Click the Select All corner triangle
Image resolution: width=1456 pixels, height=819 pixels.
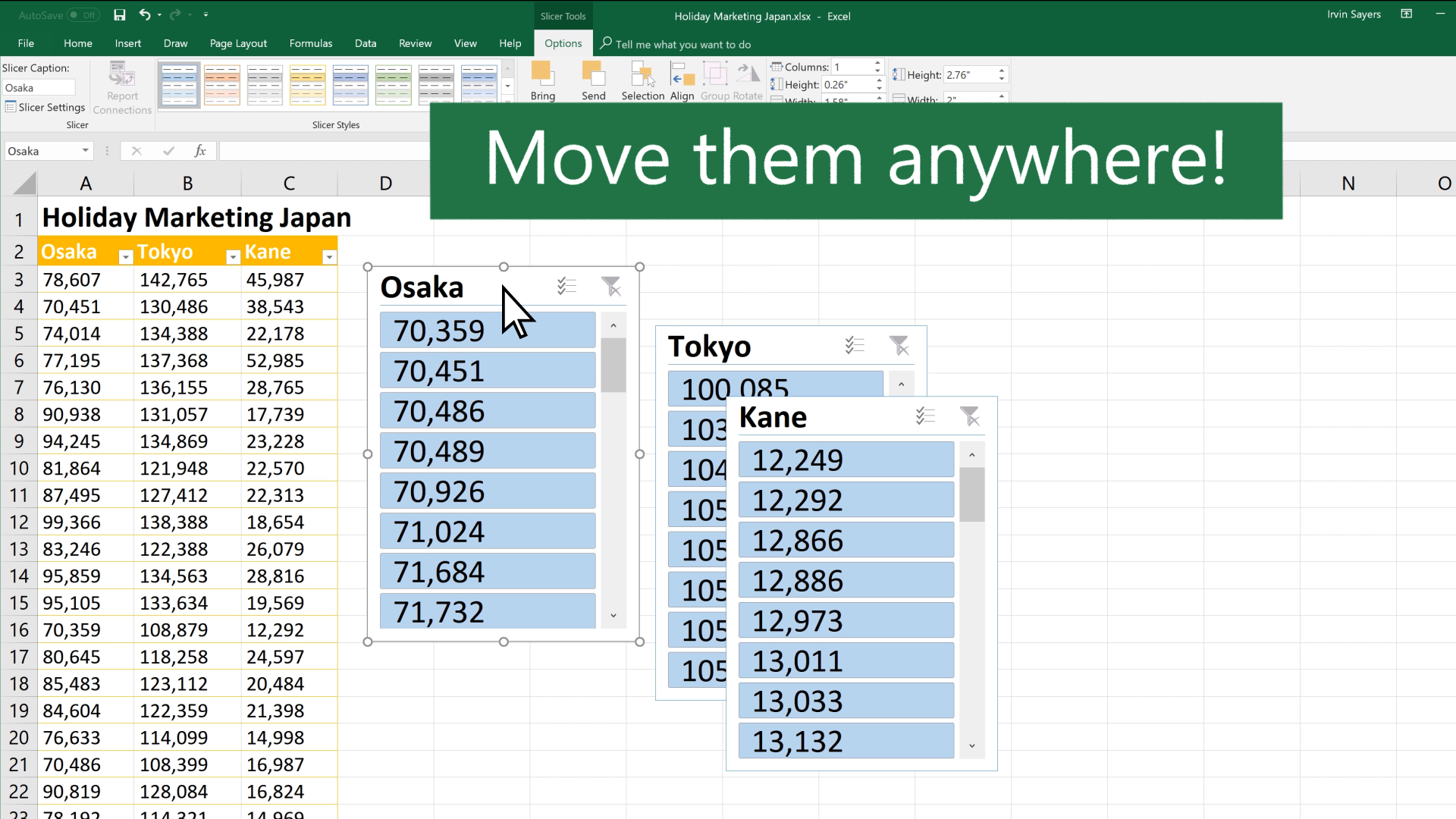click(24, 183)
